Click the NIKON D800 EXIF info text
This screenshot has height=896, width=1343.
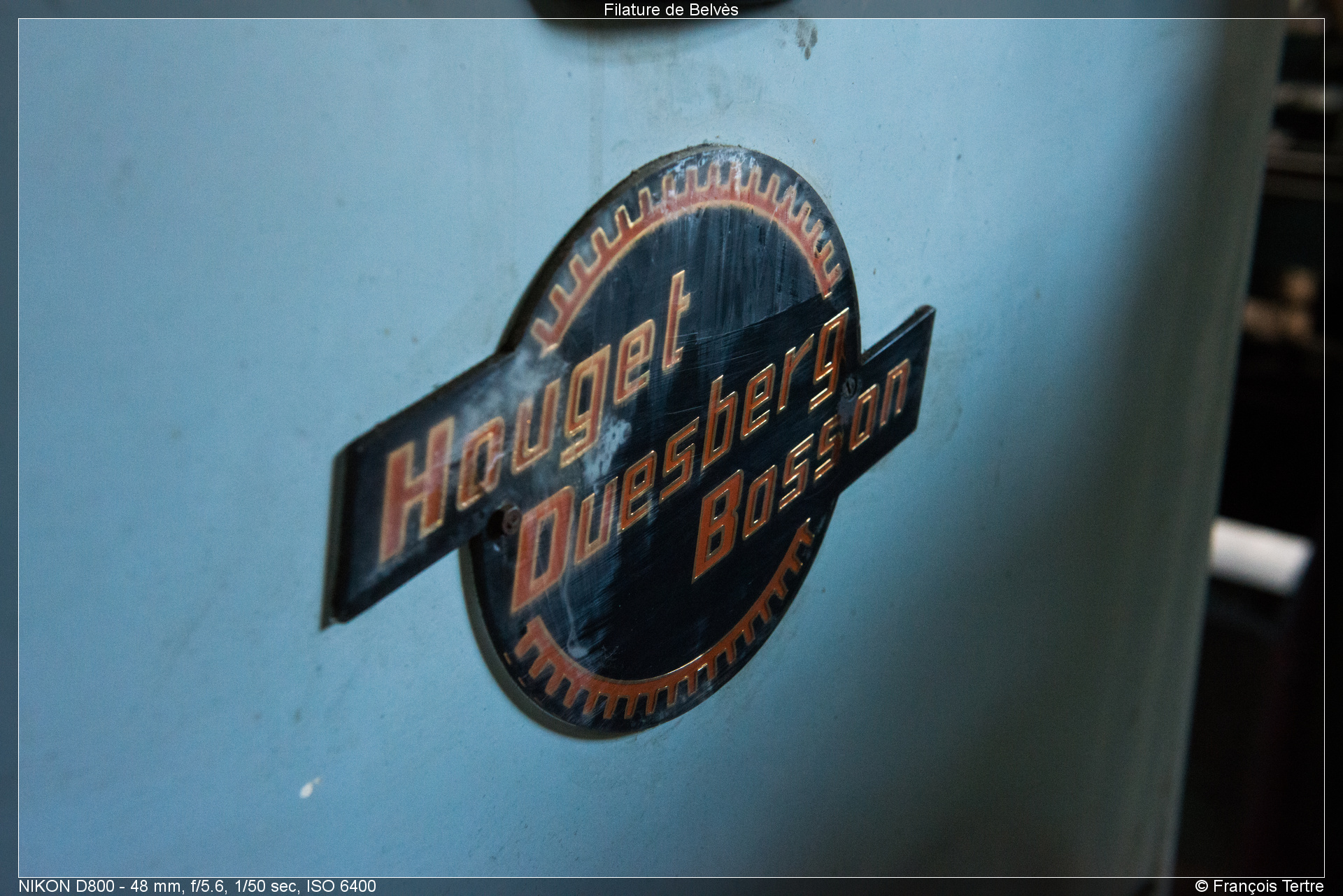[x=197, y=886]
